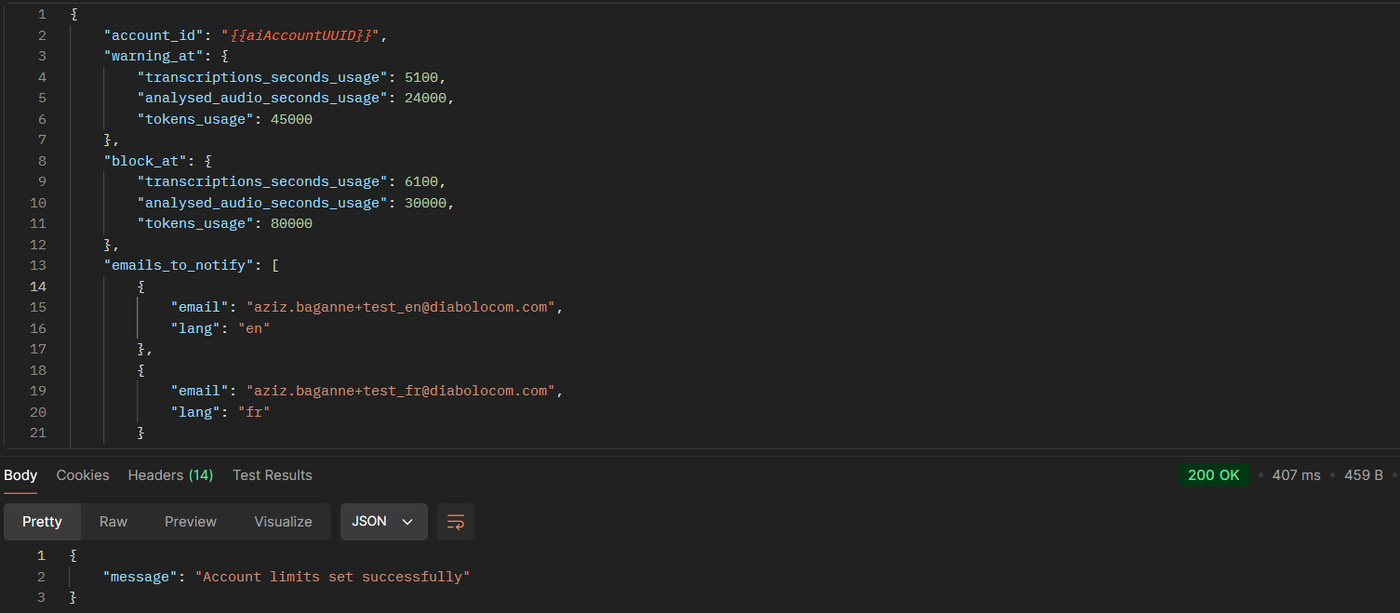The image size is (1400, 613).
Task: Open the JSON format dropdown
Action: pyautogui.click(x=383, y=522)
